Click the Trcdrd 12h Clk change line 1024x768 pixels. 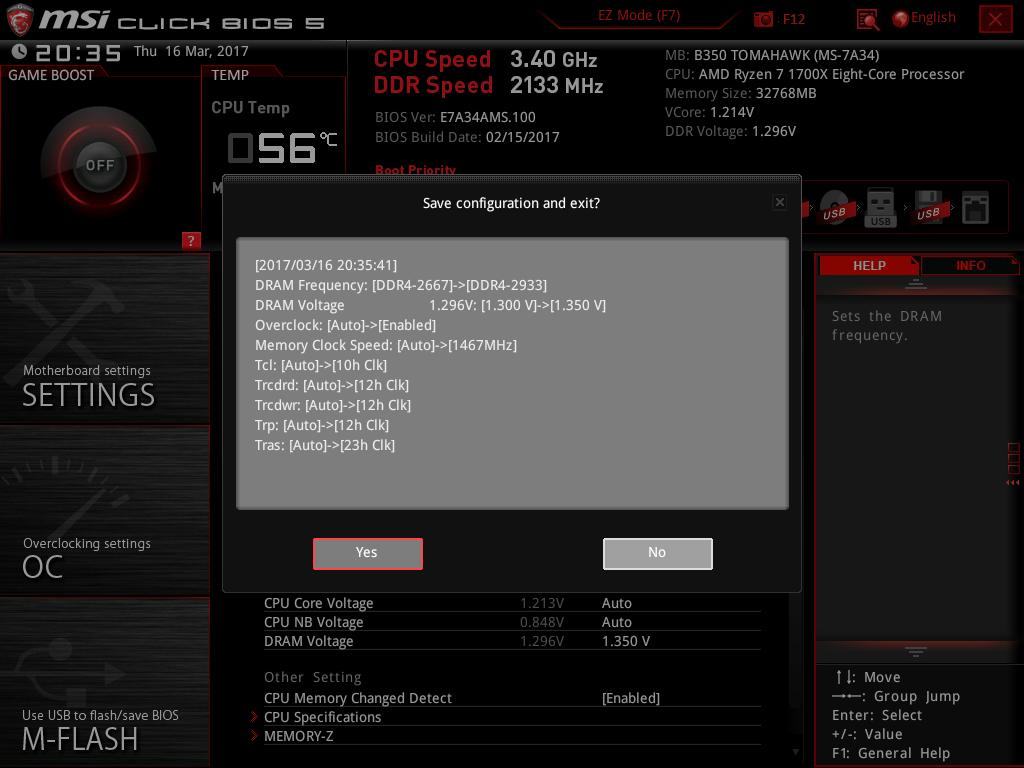coord(332,385)
